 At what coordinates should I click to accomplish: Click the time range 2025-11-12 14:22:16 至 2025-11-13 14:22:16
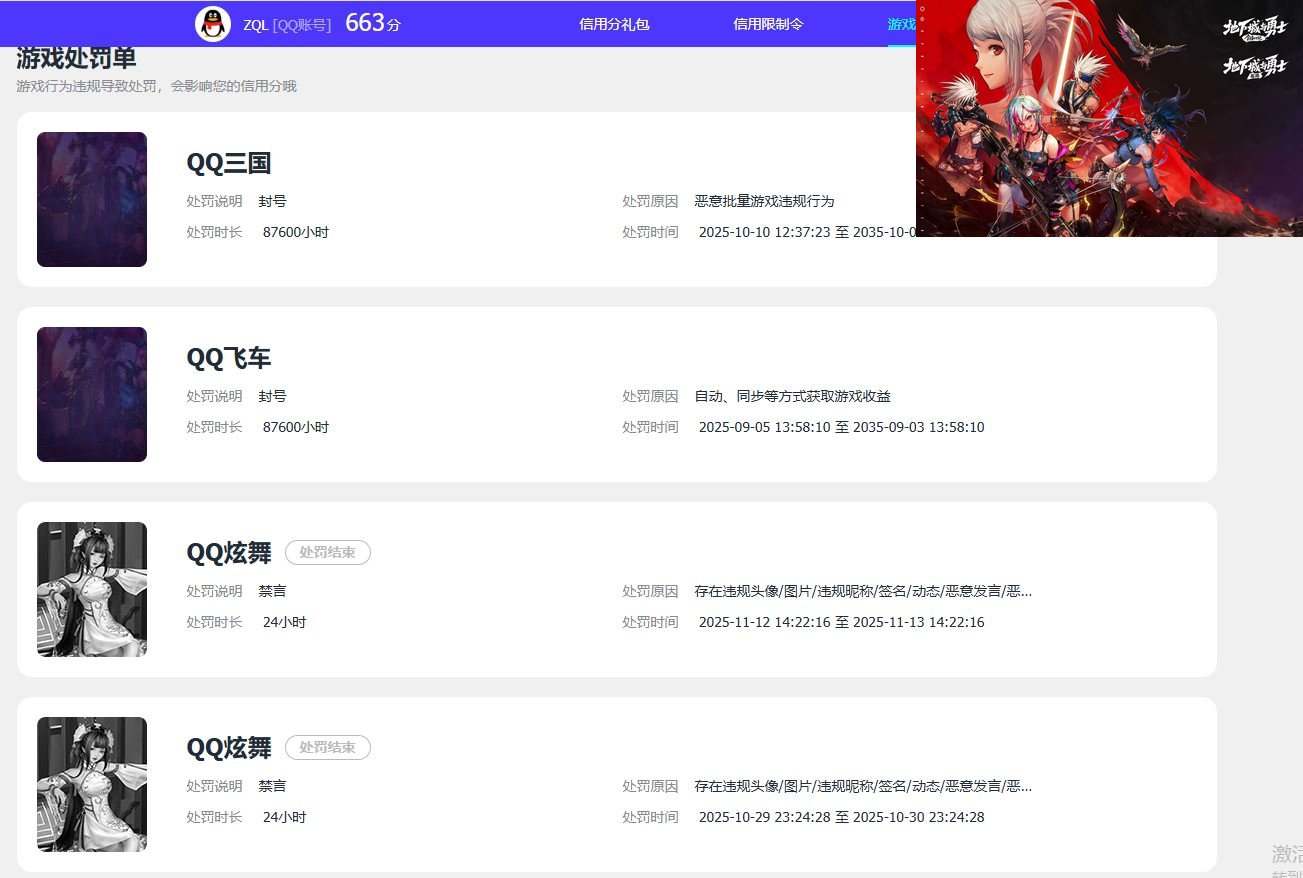click(841, 622)
